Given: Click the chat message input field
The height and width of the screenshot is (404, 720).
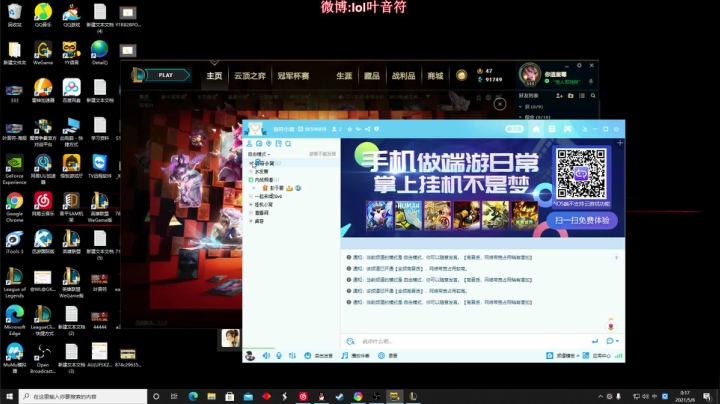Looking at the screenshot, I should click(x=471, y=341).
